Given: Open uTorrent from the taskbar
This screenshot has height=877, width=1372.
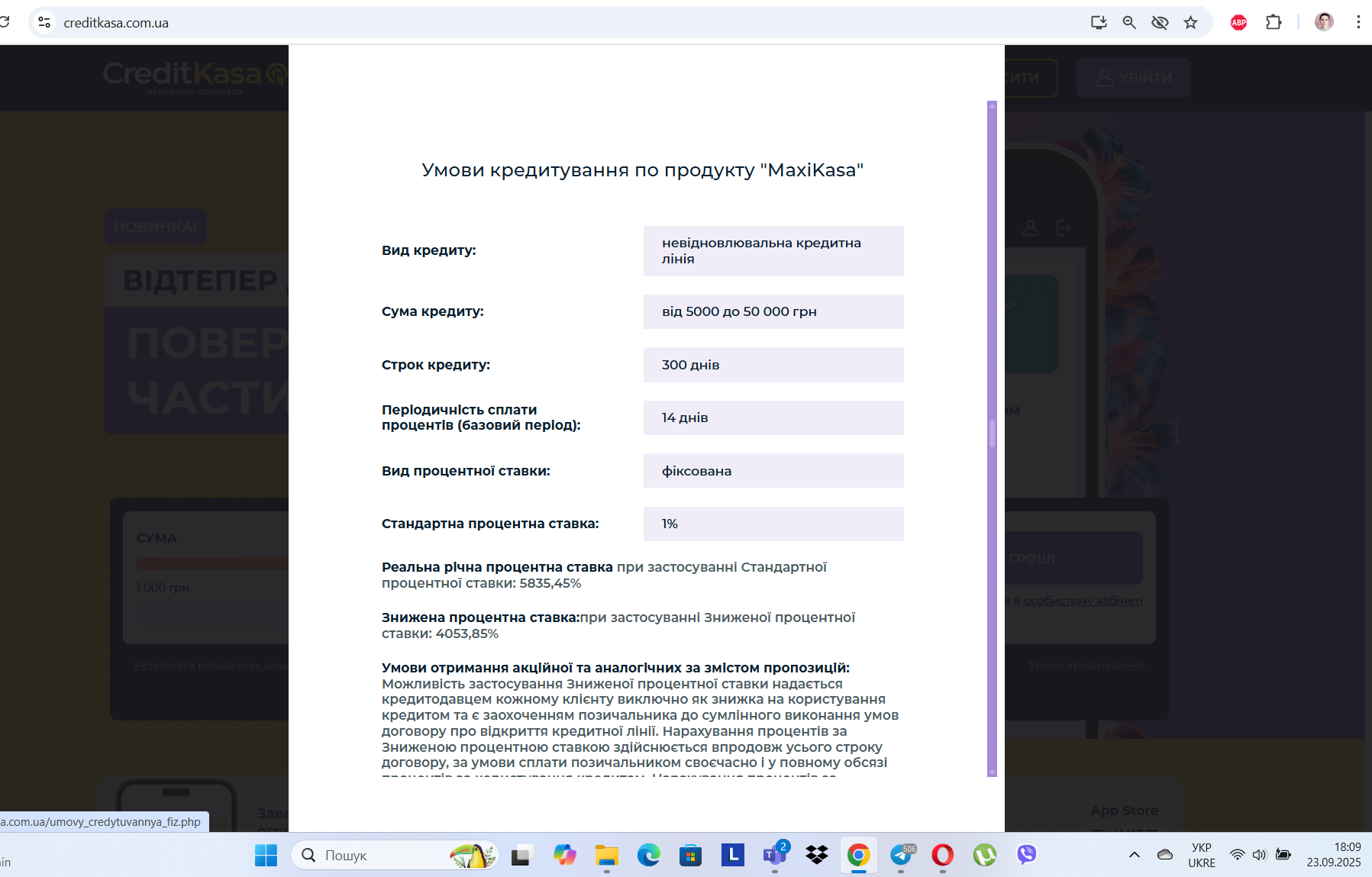Looking at the screenshot, I should 985,856.
